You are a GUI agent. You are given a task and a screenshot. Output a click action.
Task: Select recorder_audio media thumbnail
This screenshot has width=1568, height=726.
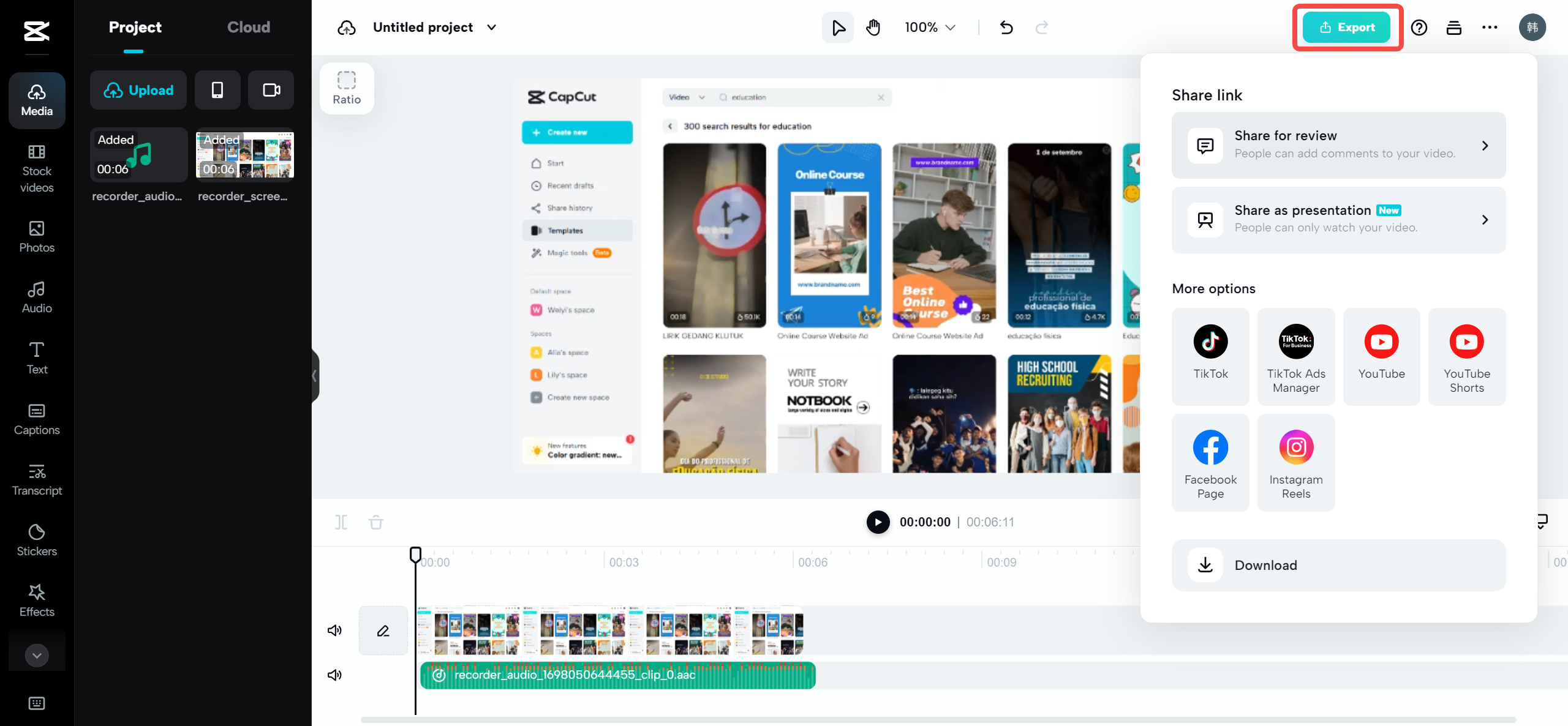click(139, 155)
